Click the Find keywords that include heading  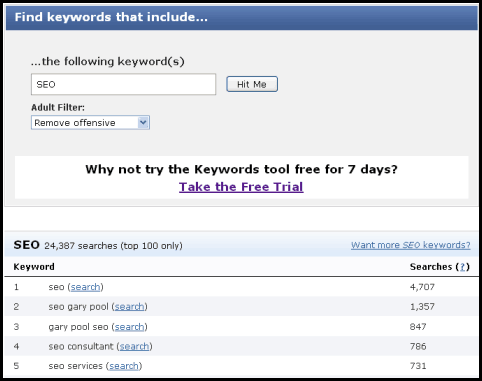click(x=111, y=17)
